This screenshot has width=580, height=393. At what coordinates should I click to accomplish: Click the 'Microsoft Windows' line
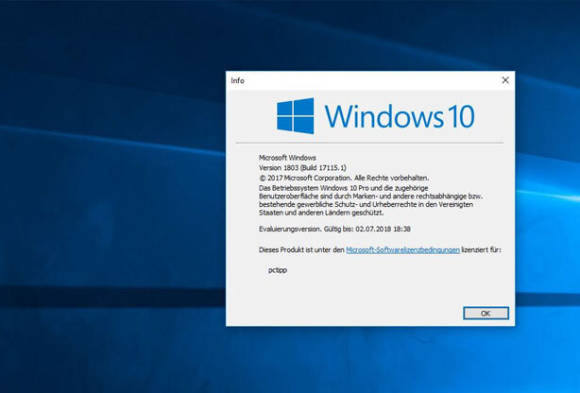287,158
